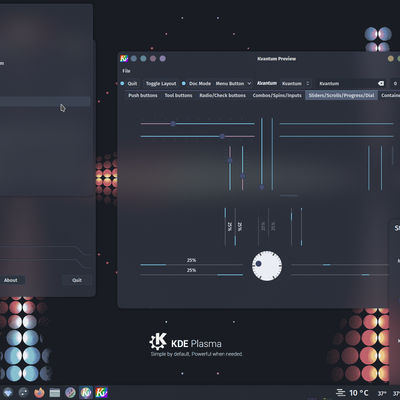The width and height of the screenshot is (400, 400).
Task: Open the file manager from the taskbar
Action: (55, 393)
